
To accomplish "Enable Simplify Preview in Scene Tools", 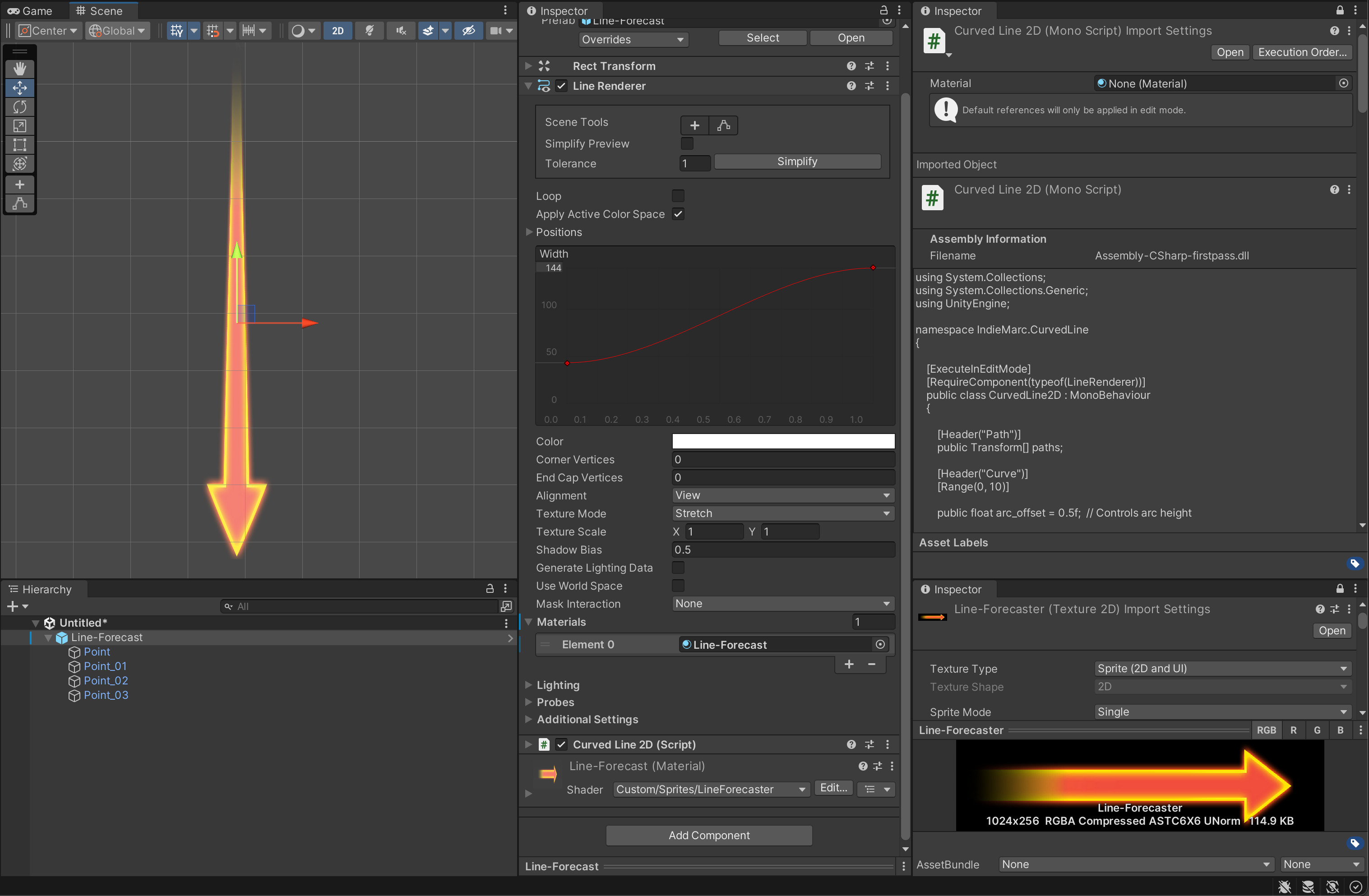I will (x=687, y=143).
